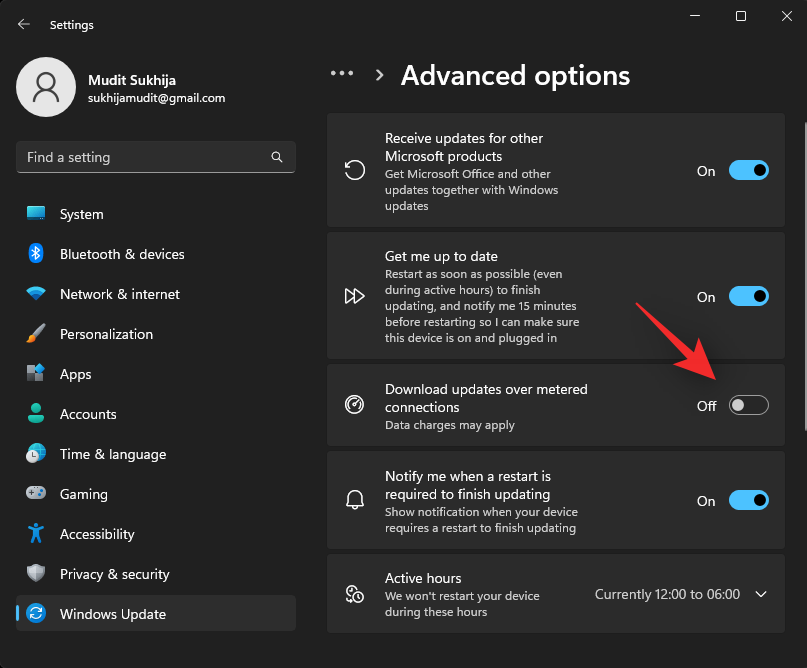
Task: Select Windows Update in the sidebar
Action: tap(111, 613)
